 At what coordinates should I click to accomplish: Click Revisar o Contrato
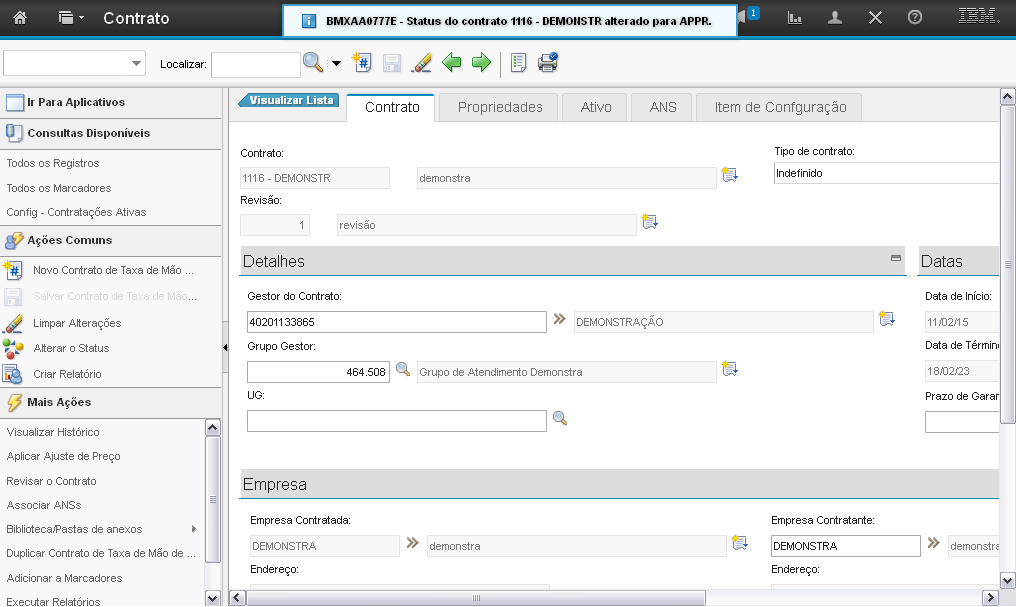tap(51, 481)
